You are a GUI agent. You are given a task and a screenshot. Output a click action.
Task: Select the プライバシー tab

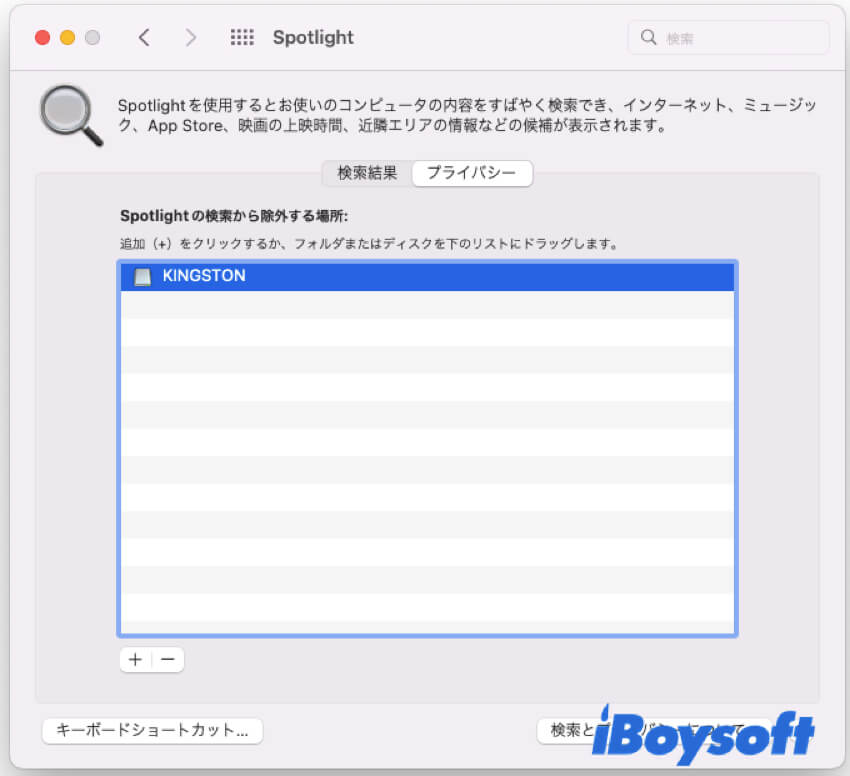tap(471, 173)
